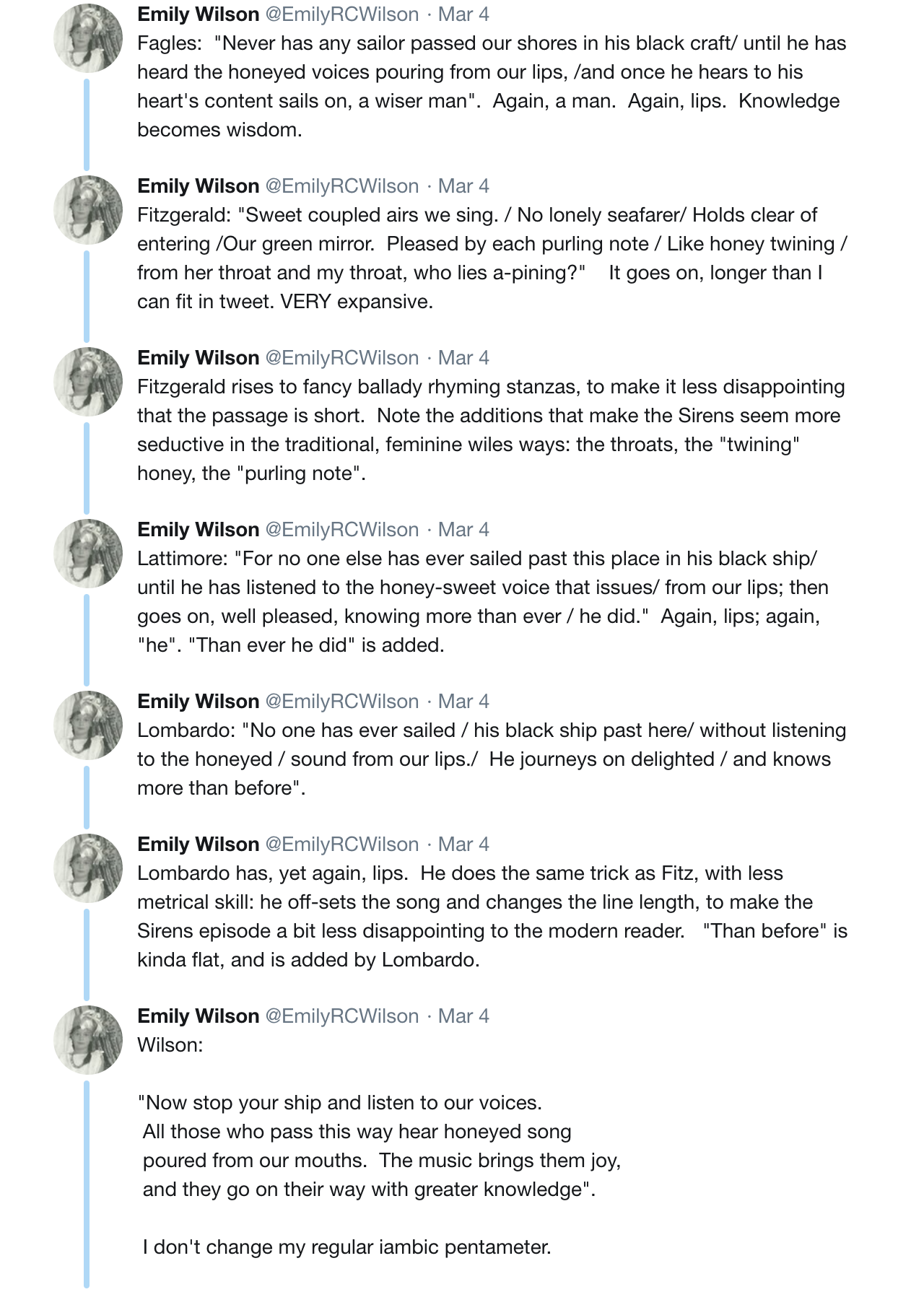Image resolution: width=924 pixels, height=1292 pixels.
Task: Click the profile photo beside the Lombardo quote tweet
Action: pos(88,725)
